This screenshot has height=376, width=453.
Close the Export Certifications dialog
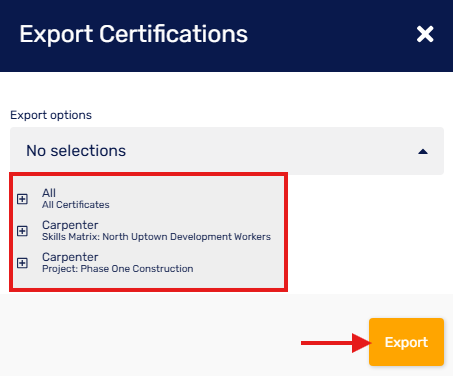click(425, 34)
